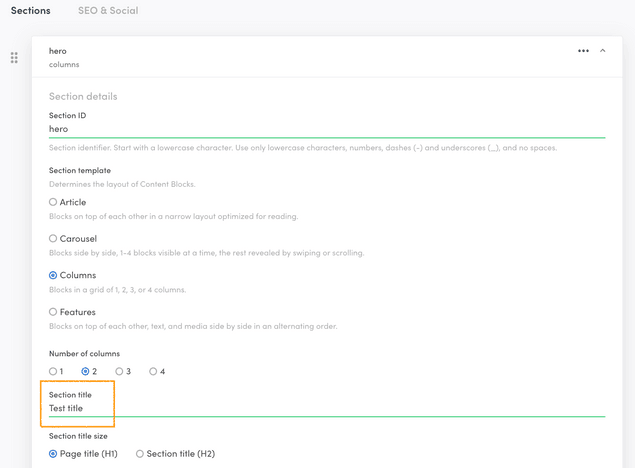
Task: Click the Section ID input field
Action: (326, 129)
